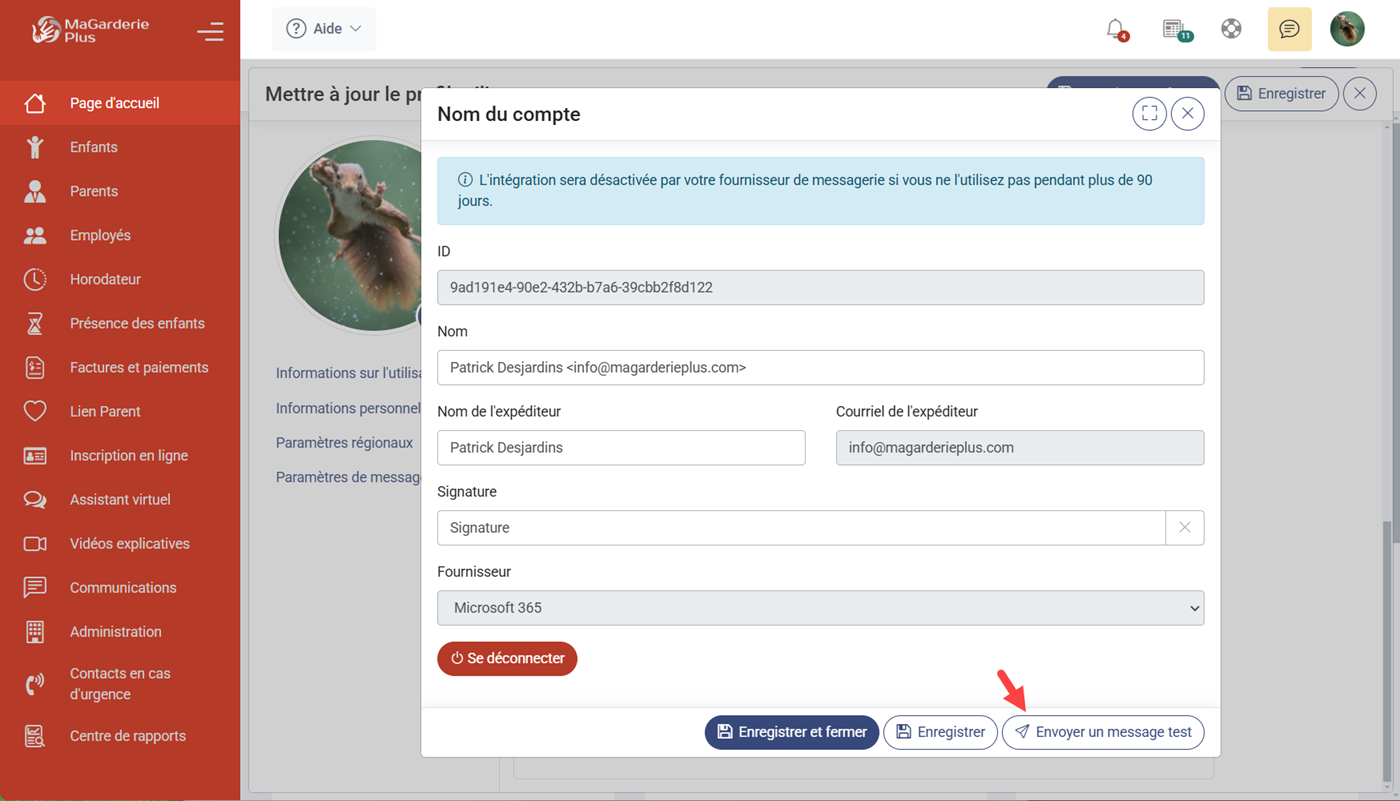Open Informations sur l'utilisateur tab
Screen dimensions: 1400x801
pyautogui.click(x=349, y=373)
